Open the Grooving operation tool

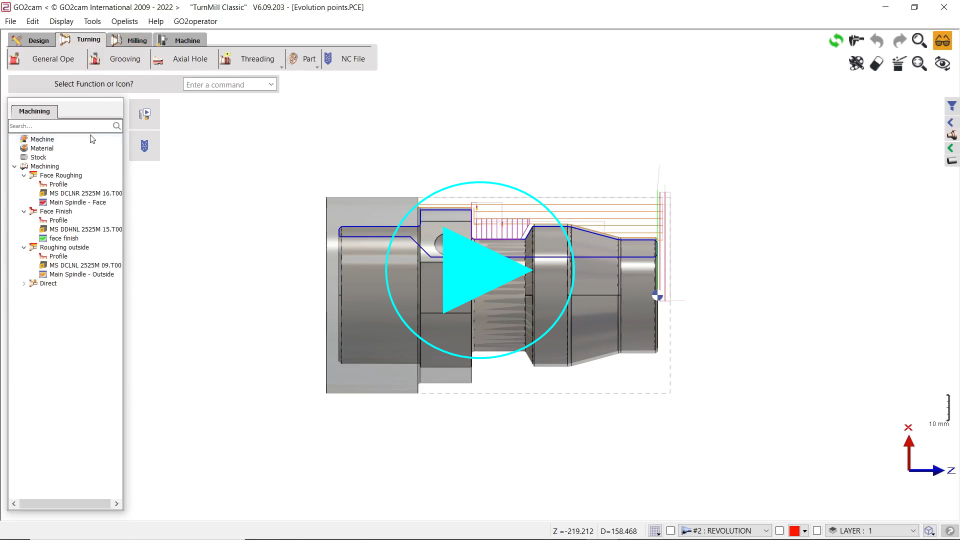116,59
